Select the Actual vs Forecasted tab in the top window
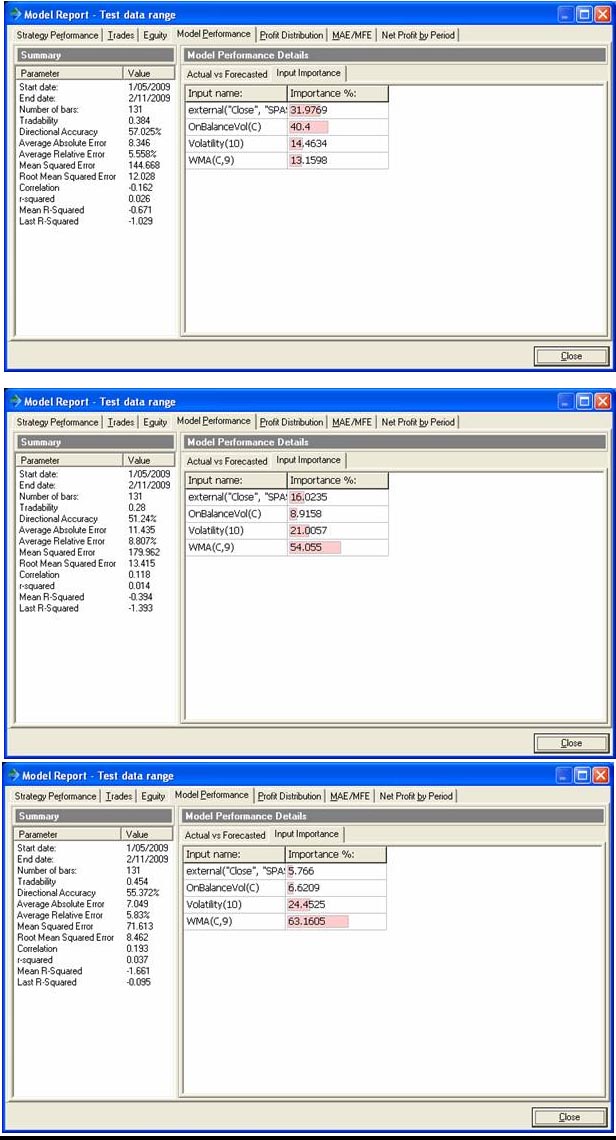 227,74
